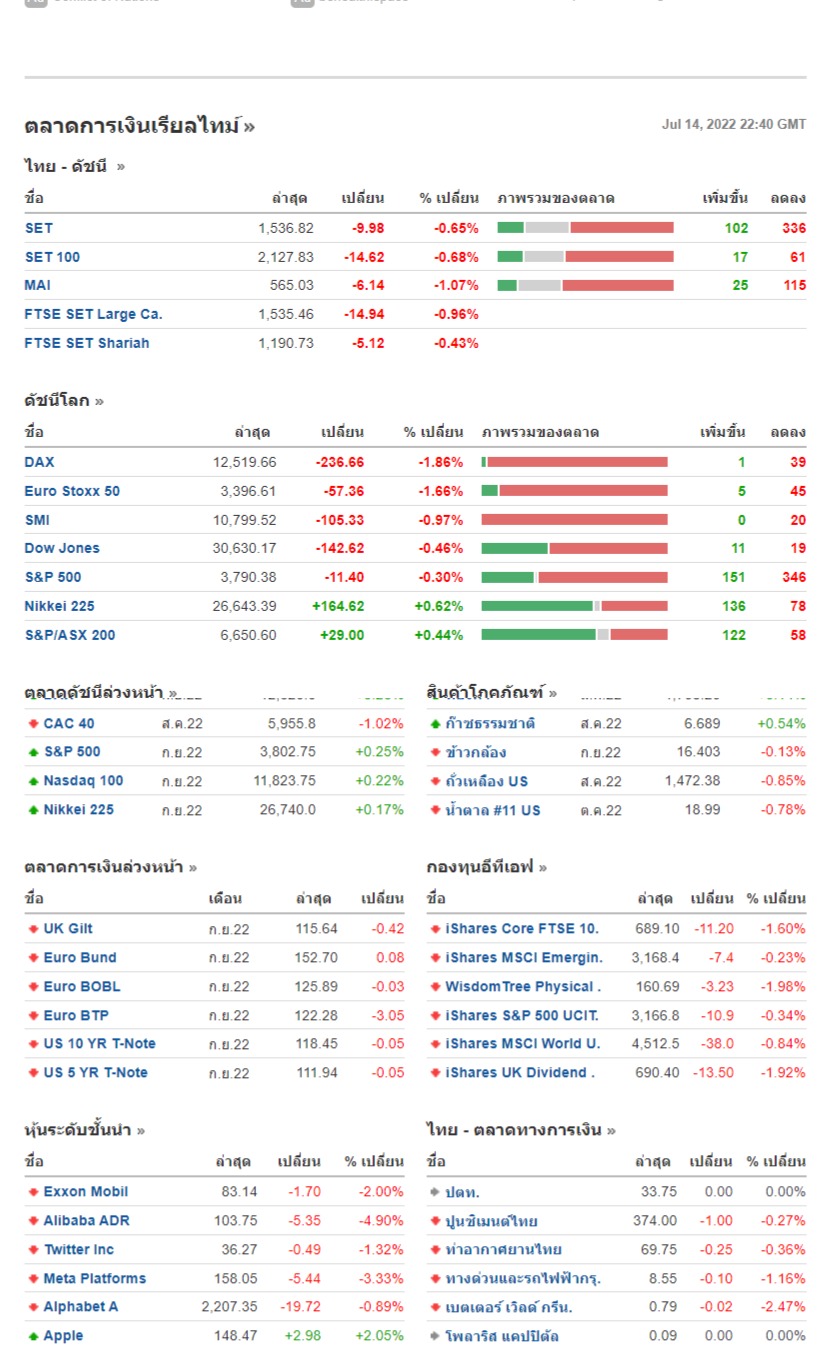Open น้ำตาล #11 US link

pos(493,810)
